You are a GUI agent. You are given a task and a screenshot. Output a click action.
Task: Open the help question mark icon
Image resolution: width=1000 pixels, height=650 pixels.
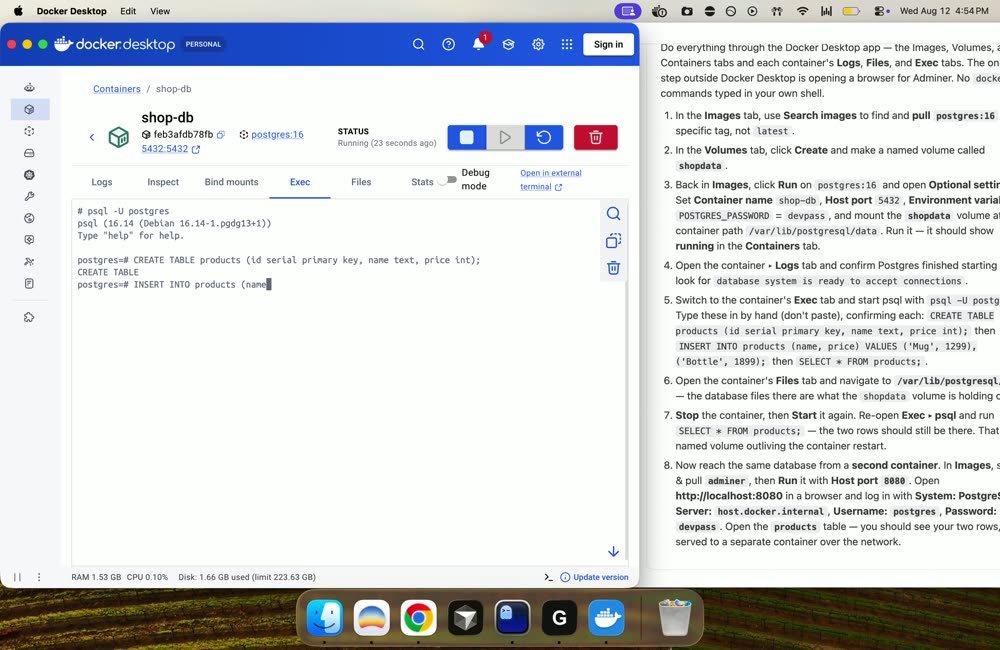[448, 44]
